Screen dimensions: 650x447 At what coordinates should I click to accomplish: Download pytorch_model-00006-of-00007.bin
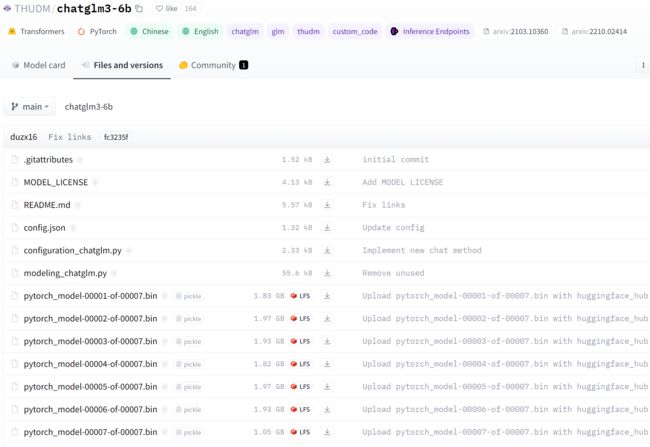(x=327, y=409)
